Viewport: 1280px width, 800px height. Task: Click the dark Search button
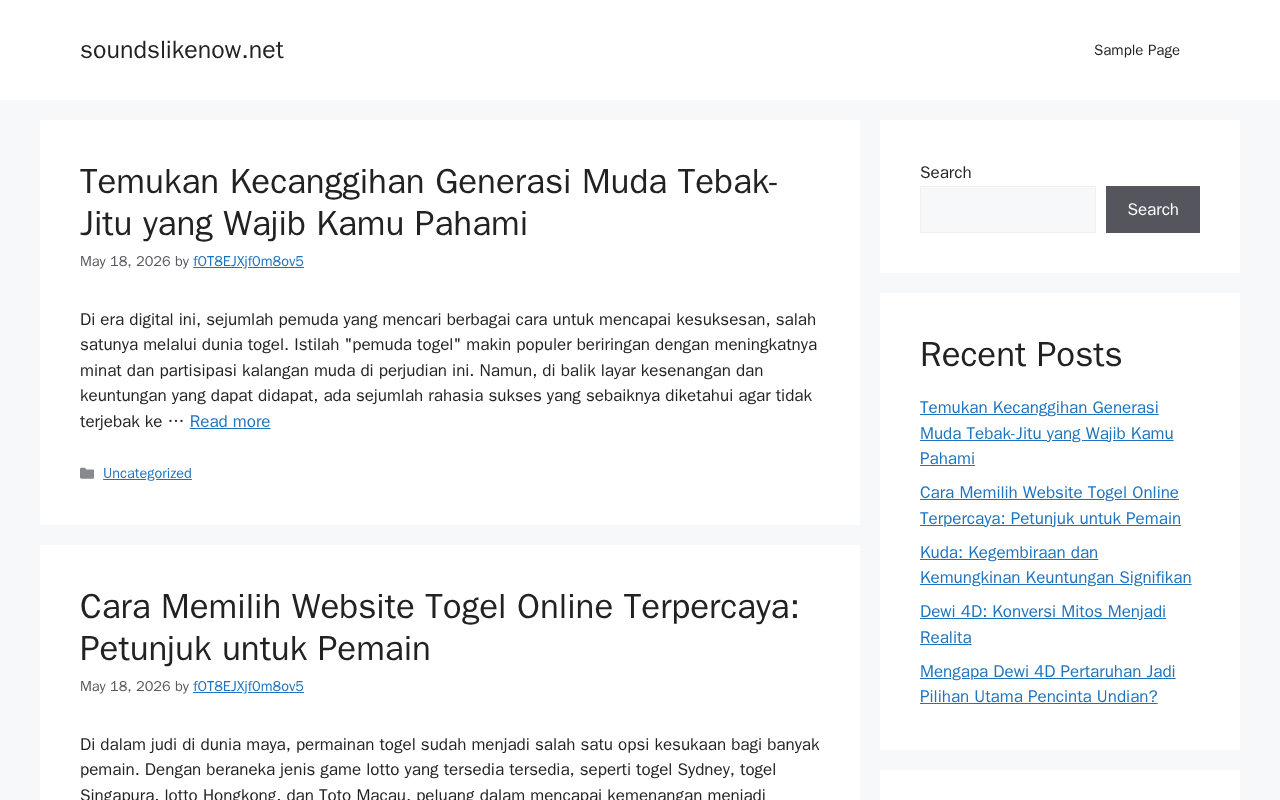1153,209
